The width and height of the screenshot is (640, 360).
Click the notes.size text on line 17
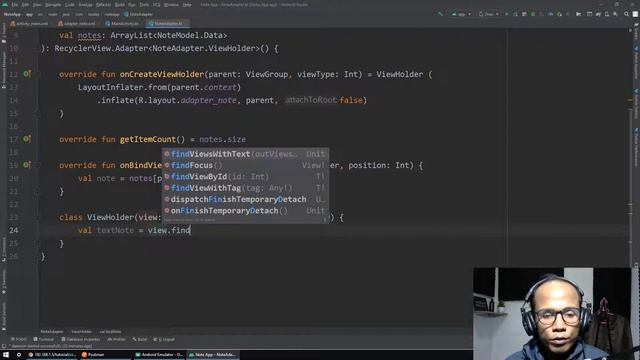pyautogui.click(x=222, y=139)
